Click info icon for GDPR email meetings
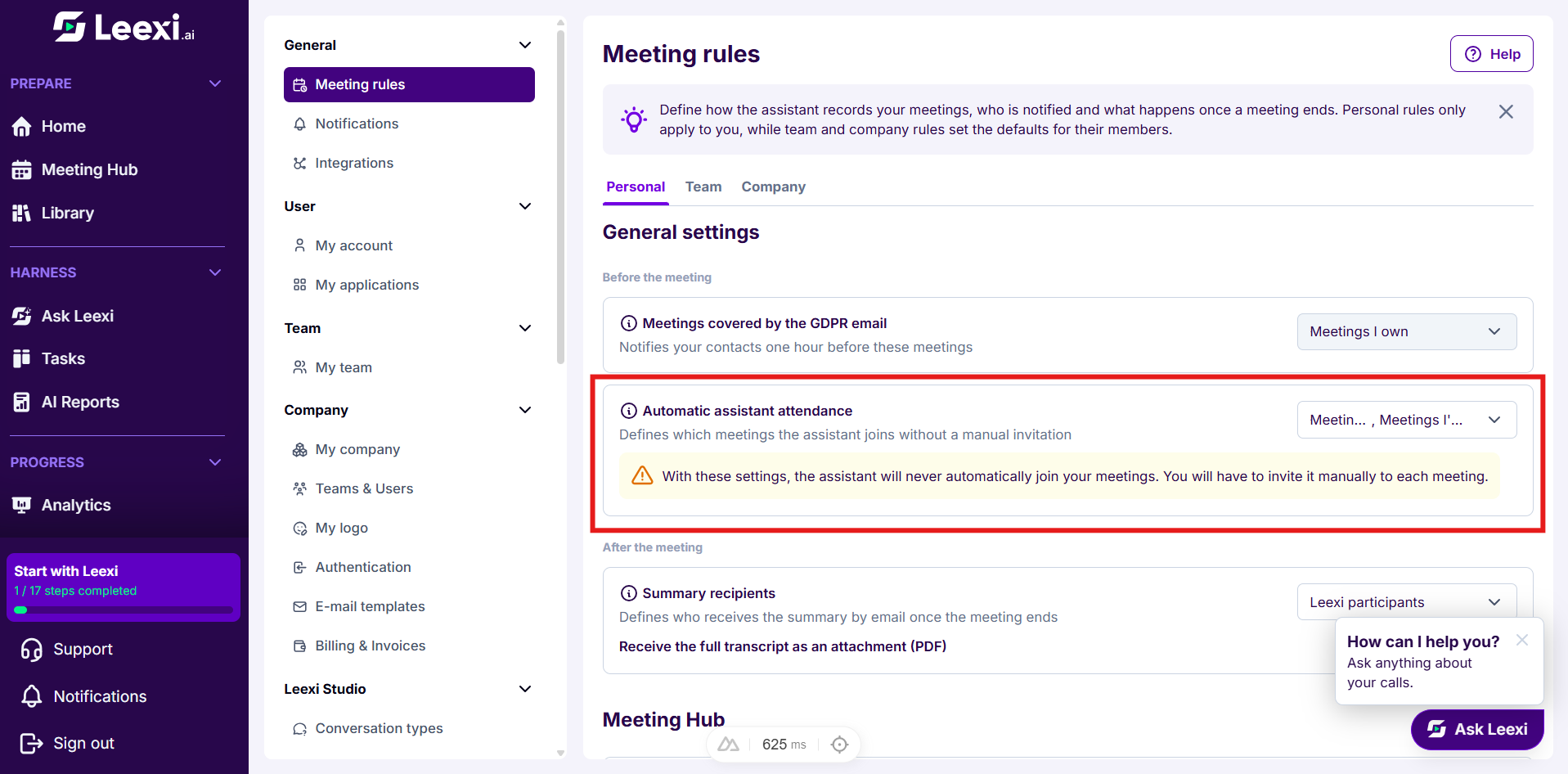Viewport: 1568px width, 774px height. coord(628,323)
